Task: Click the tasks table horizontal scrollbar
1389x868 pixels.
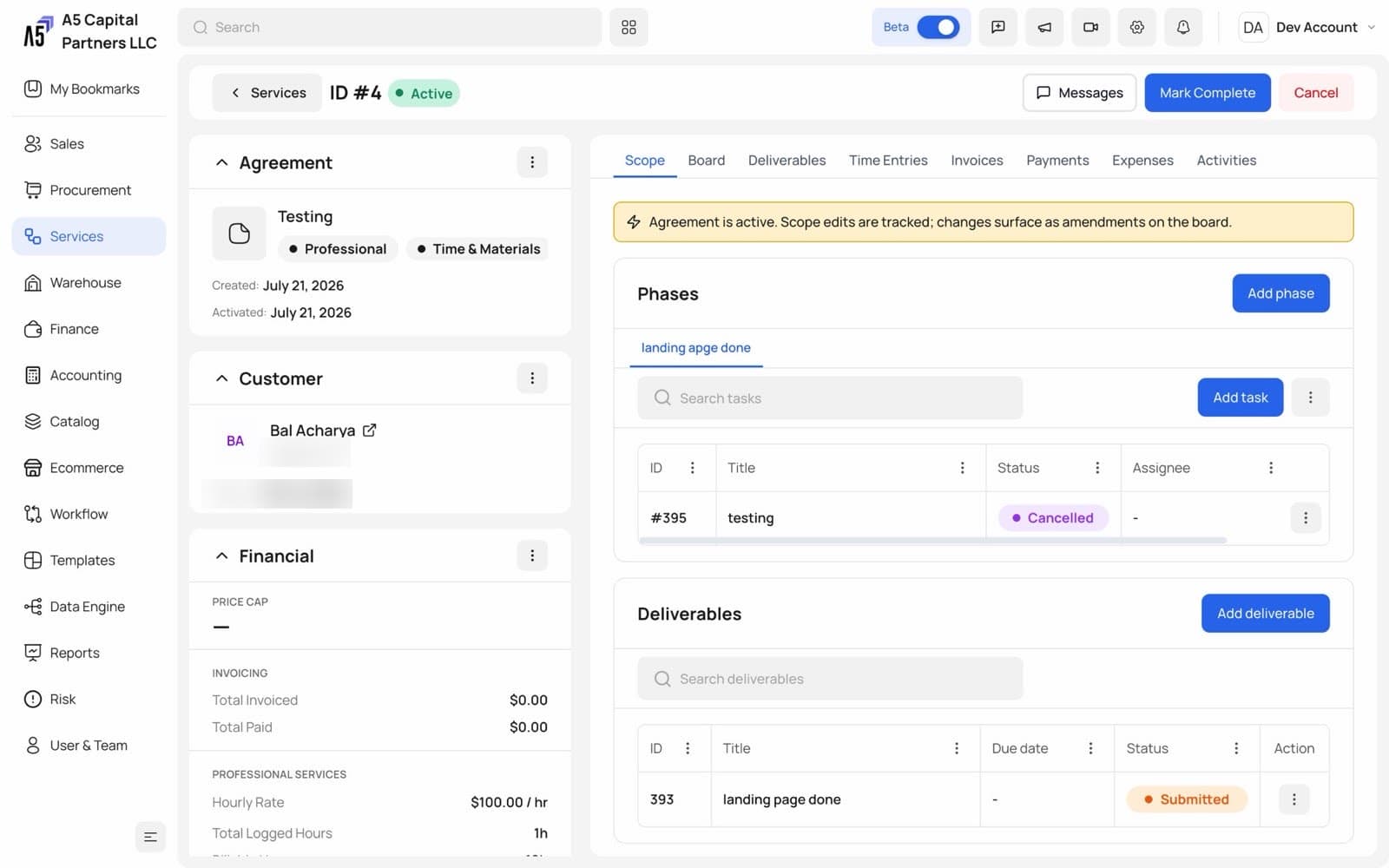Action: [x=932, y=540]
